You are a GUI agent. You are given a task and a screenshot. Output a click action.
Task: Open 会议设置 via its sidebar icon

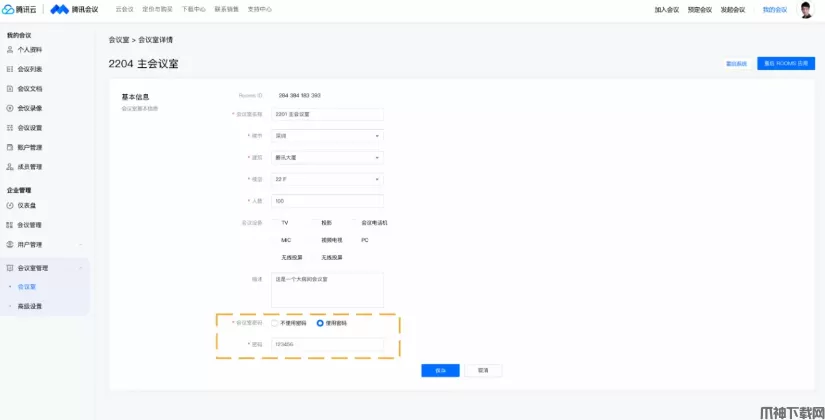tap(11, 128)
